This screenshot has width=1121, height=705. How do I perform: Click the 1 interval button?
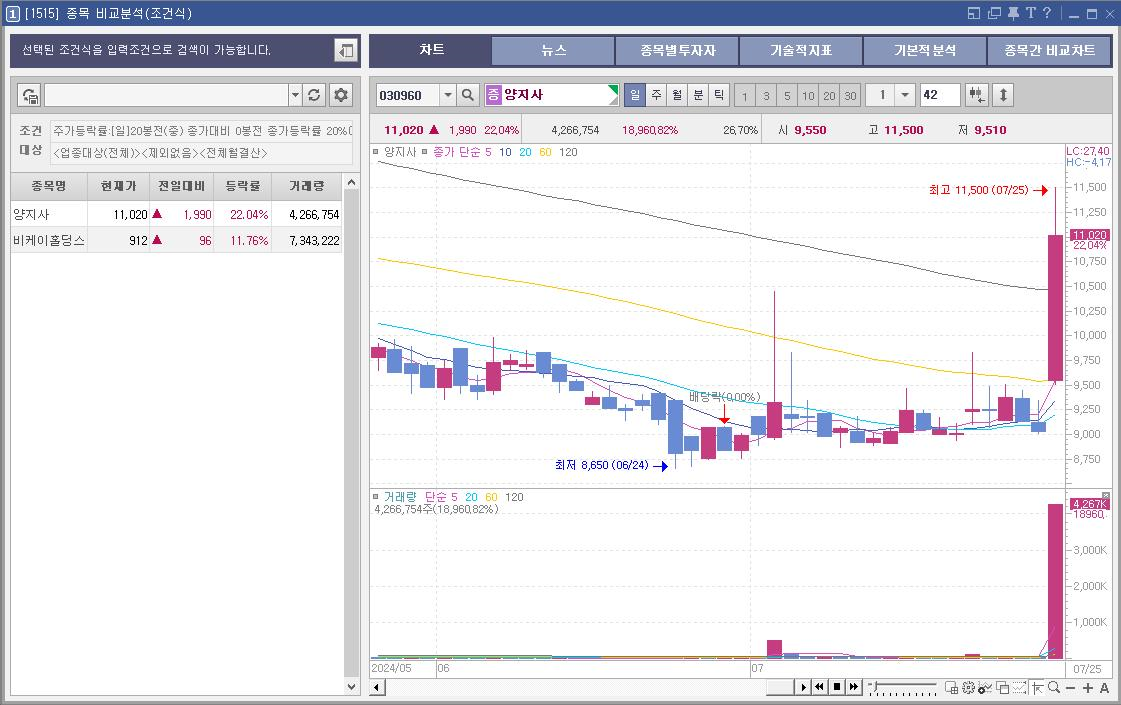(x=745, y=95)
